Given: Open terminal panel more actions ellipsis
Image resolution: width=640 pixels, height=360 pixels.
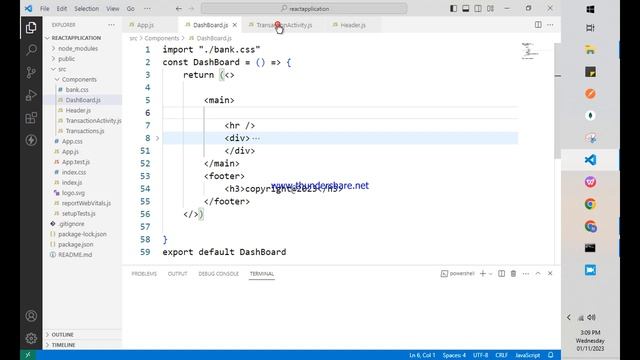Looking at the screenshot, I should click(526, 273).
